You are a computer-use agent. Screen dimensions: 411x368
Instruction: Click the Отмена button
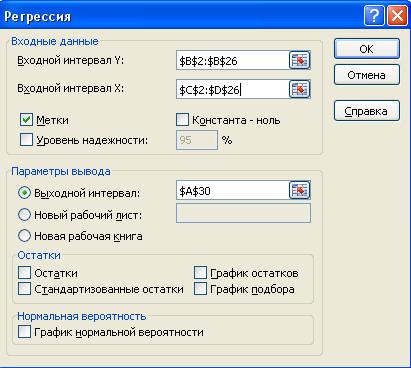pos(367,75)
